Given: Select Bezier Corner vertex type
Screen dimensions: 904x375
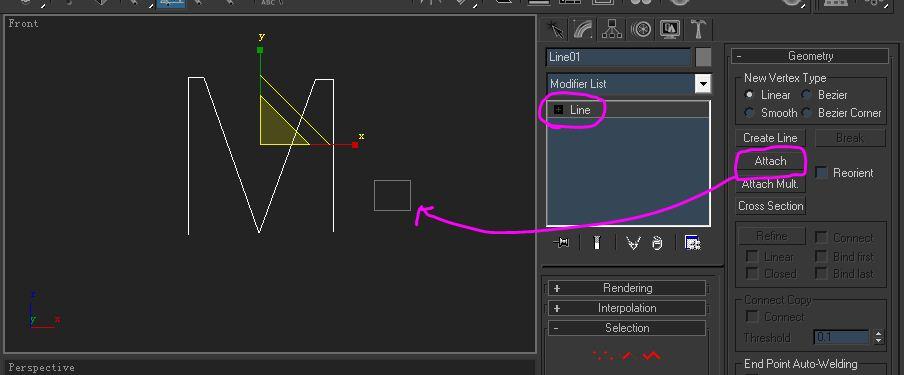Looking at the screenshot, I should tap(806, 112).
